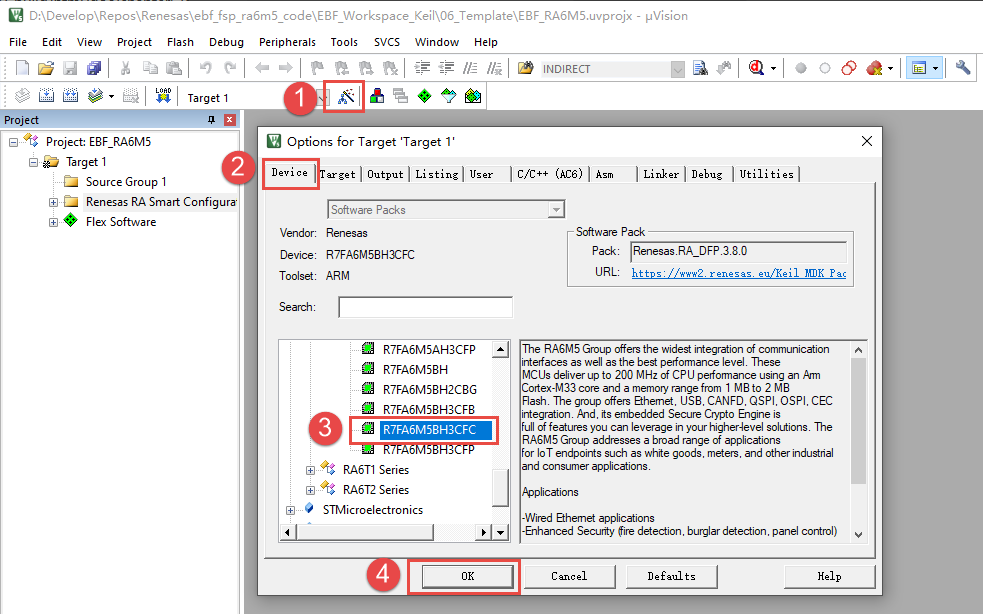
Task: Open the Renesas Keil MDK Pack URL link
Action: [739, 273]
